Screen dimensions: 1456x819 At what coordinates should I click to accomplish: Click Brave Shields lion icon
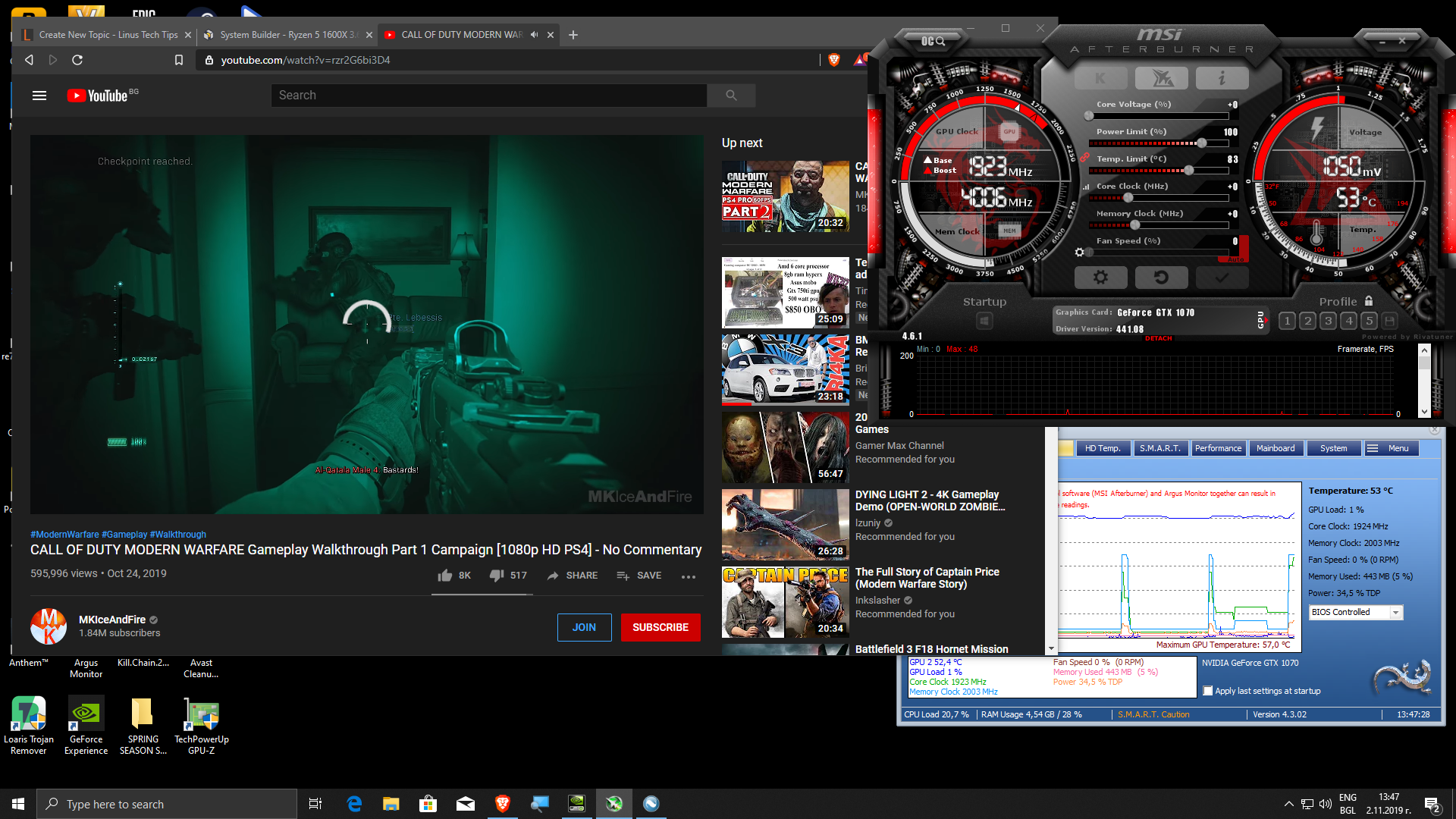click(x=834, y=60)
